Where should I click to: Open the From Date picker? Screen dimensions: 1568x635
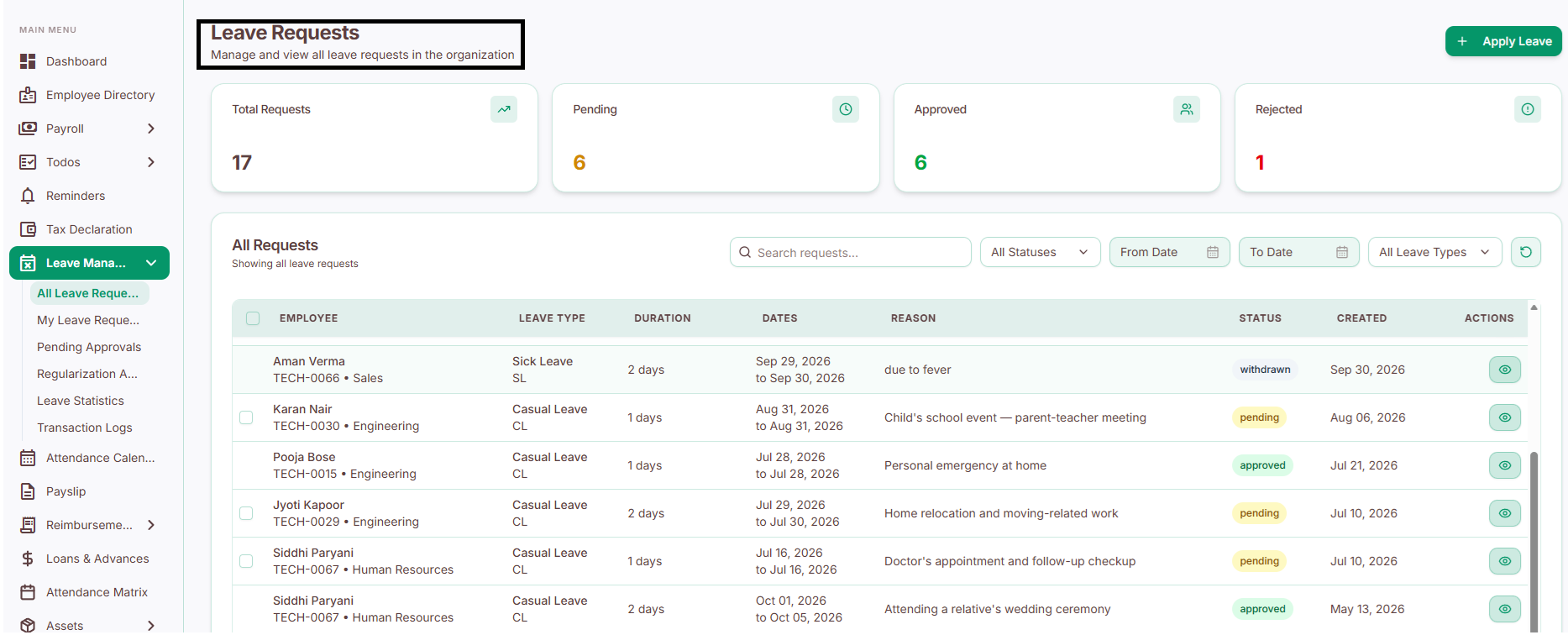(x=1169, y=252)
